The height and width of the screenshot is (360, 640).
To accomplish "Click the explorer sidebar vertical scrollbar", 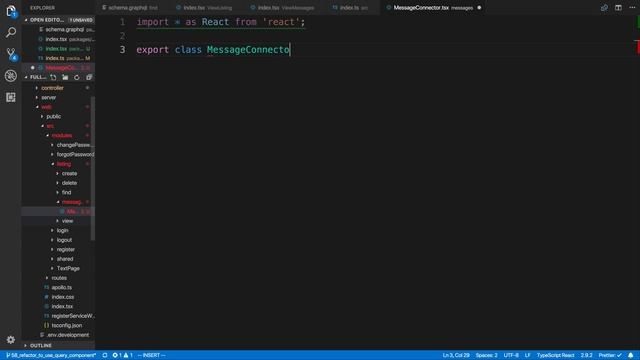I will coord(93,168).
